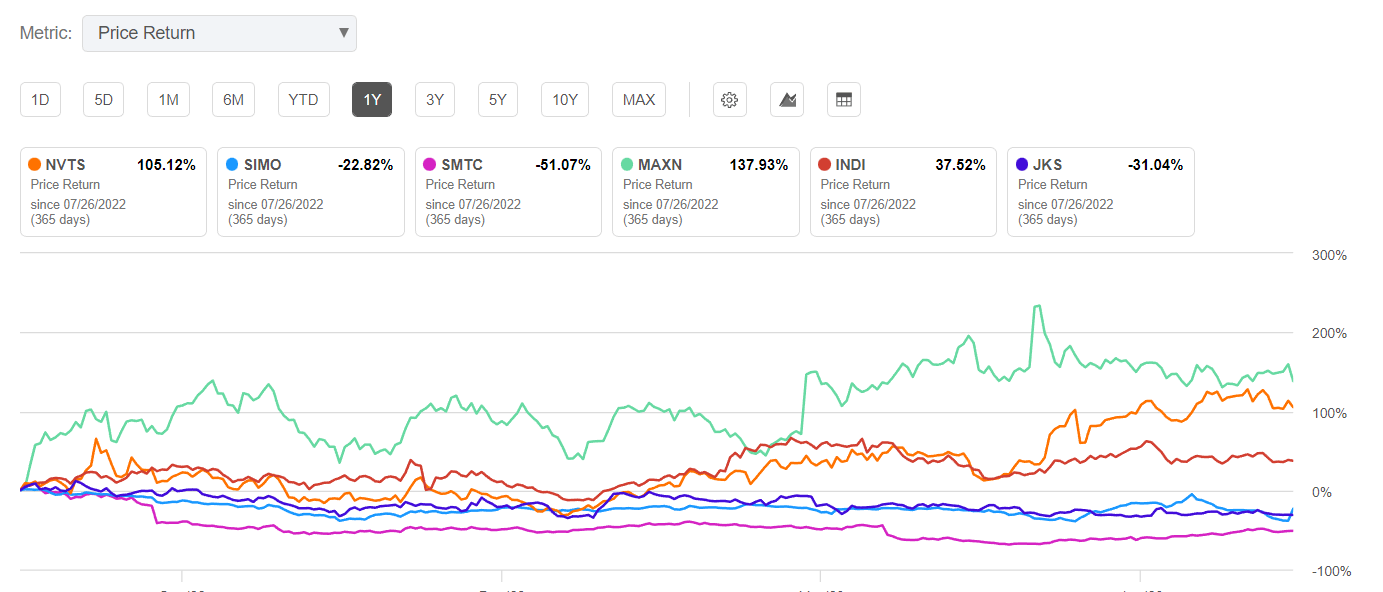Select the 5D time range
The width and height of the screenshot is (1383, 592).
(x=103, y=99)
